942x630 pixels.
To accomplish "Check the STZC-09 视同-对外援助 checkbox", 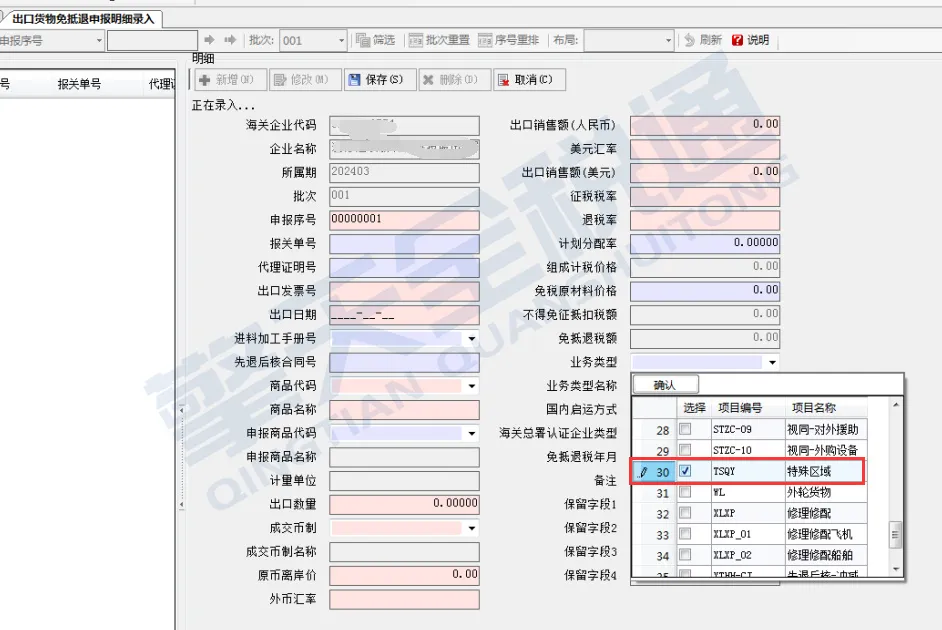I will coord(685,429).
